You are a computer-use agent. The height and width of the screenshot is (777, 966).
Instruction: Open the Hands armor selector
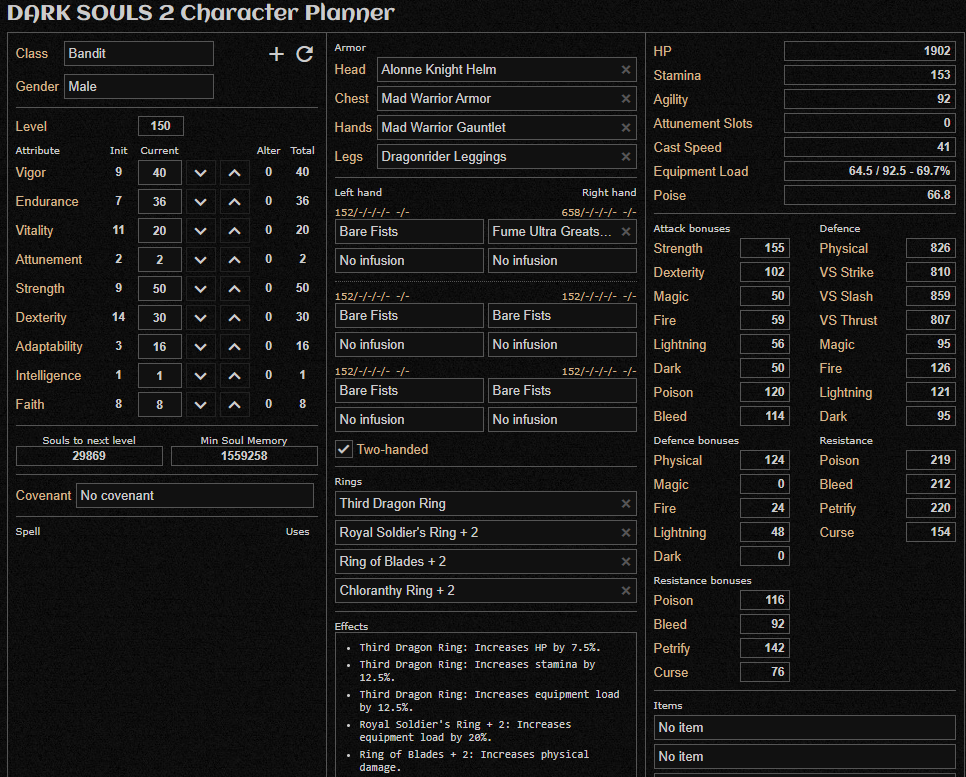[x=506, y=128]
